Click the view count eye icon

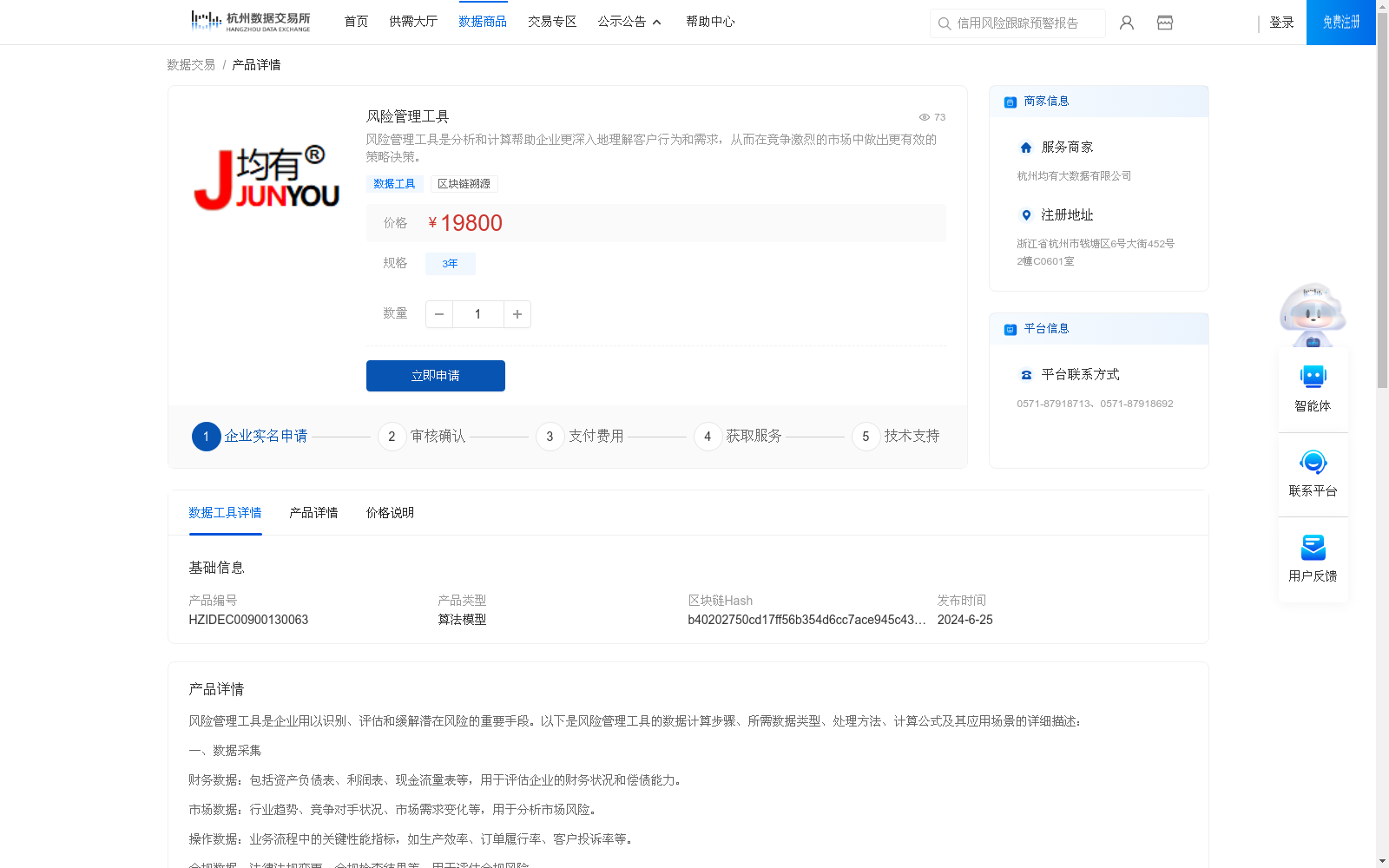click(925, 117)
